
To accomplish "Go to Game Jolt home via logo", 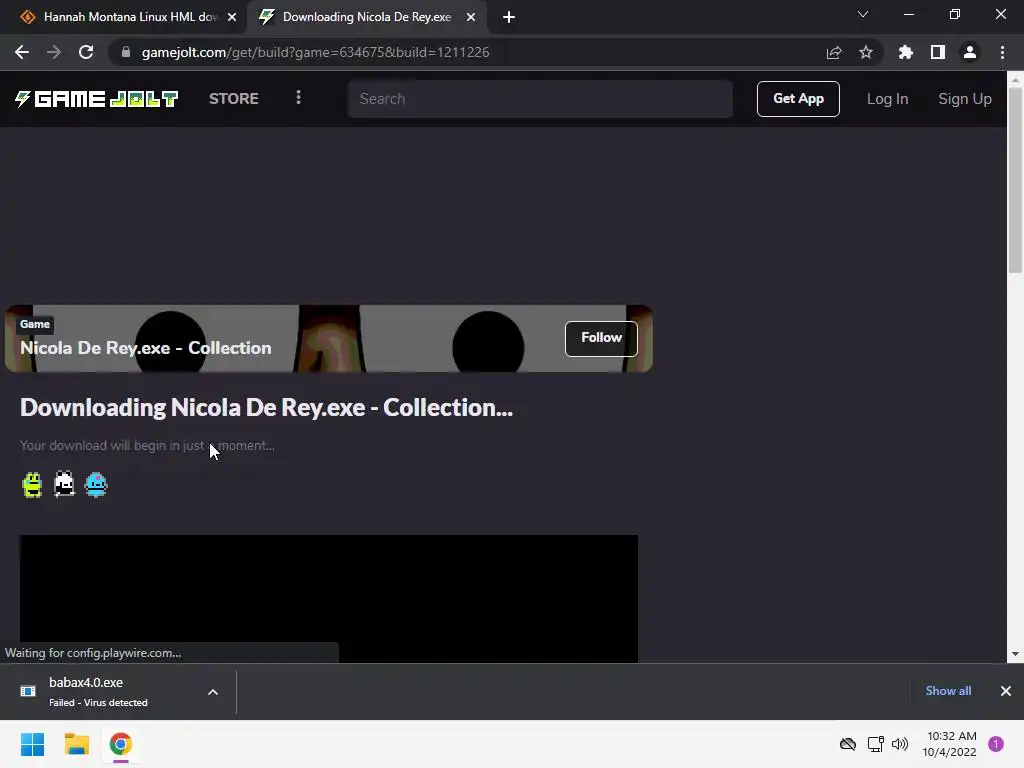I will pos(97,99).
